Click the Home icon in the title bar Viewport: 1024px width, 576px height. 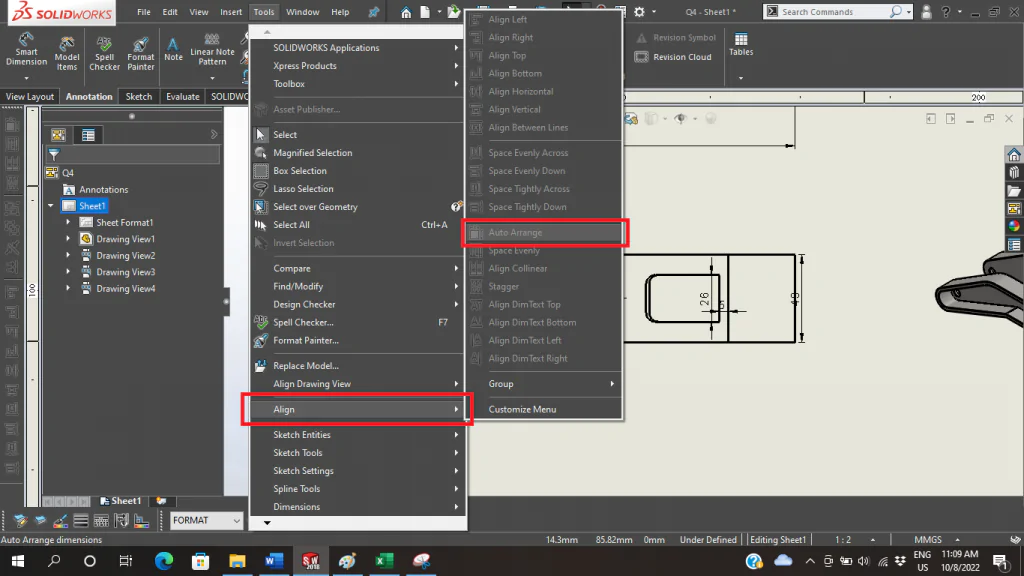tap(406, 12)
